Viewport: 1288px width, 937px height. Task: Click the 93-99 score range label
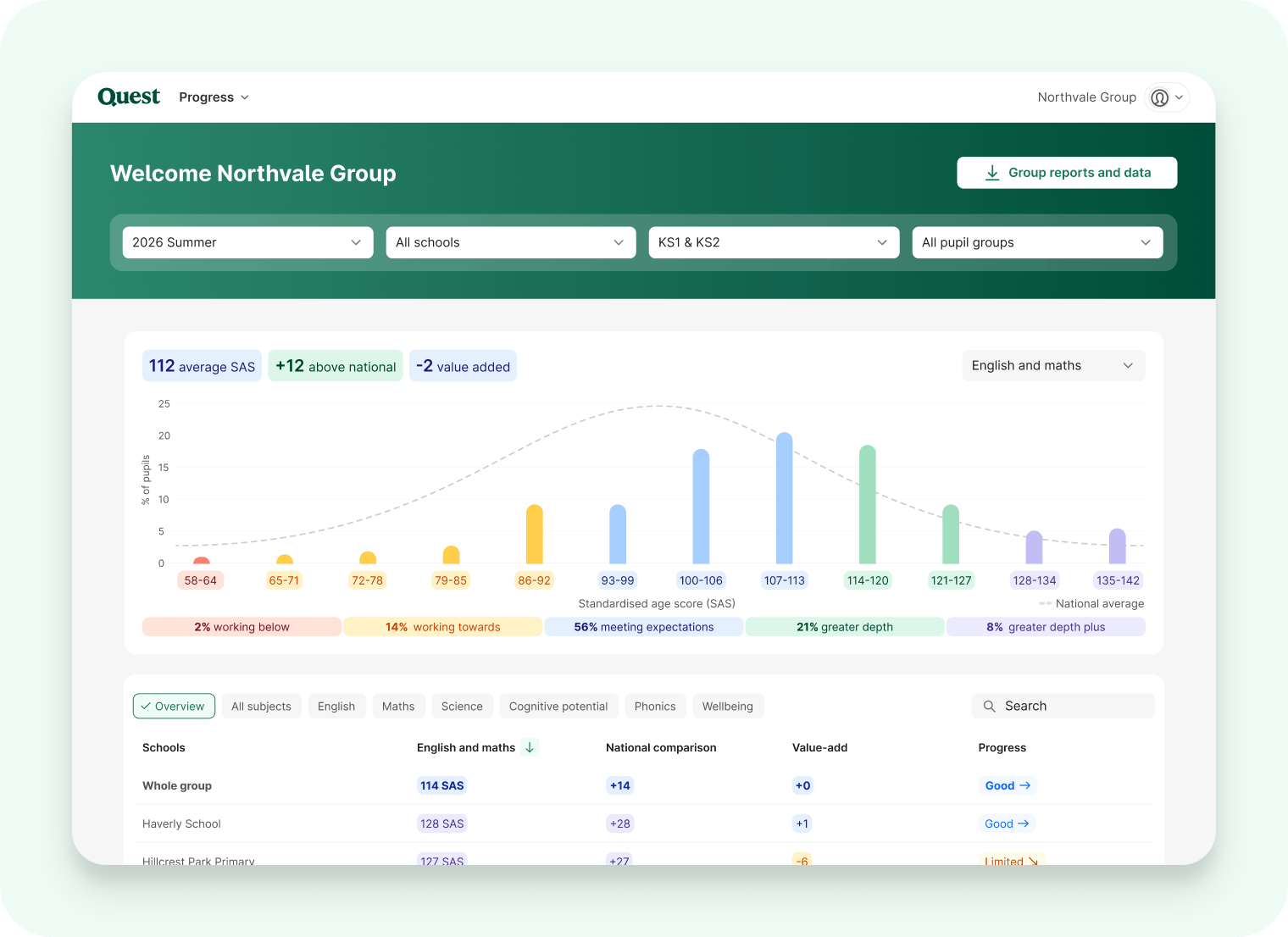pos(618,580)
